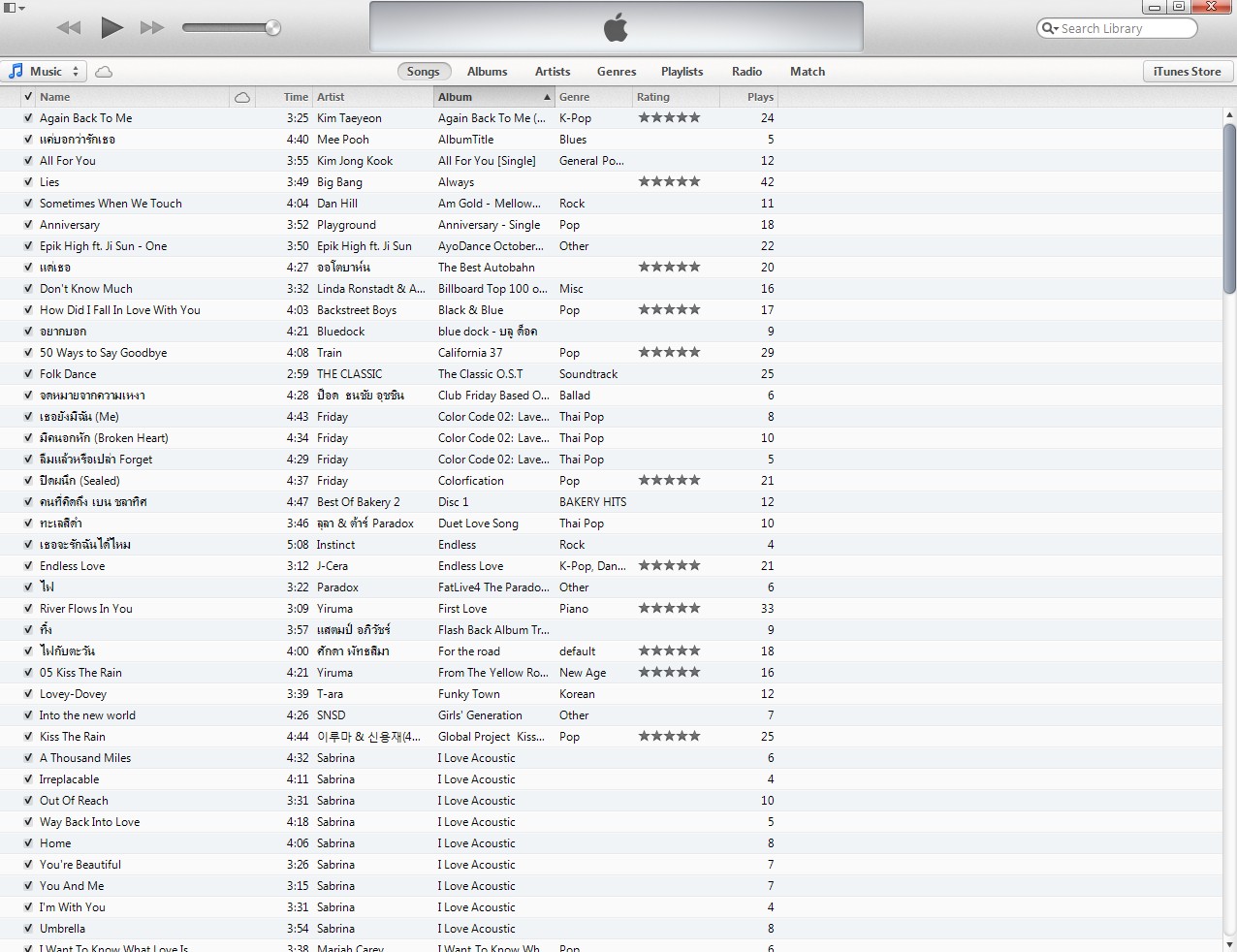This screenshot has width=1237, height=952.
Task: Set star rating for Lies
Action: [669, 181]
